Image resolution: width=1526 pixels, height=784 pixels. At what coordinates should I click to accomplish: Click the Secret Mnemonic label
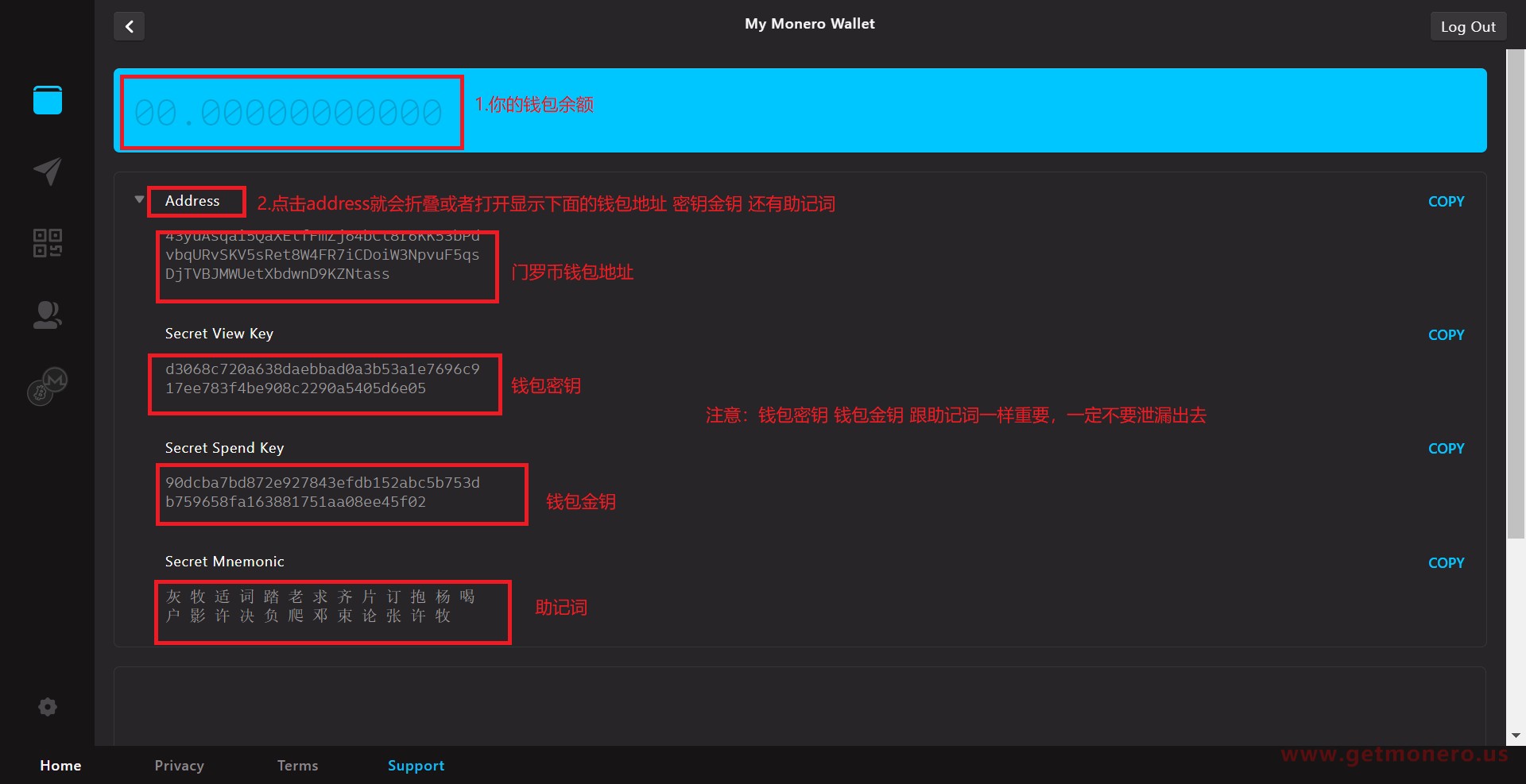(224, 562)
